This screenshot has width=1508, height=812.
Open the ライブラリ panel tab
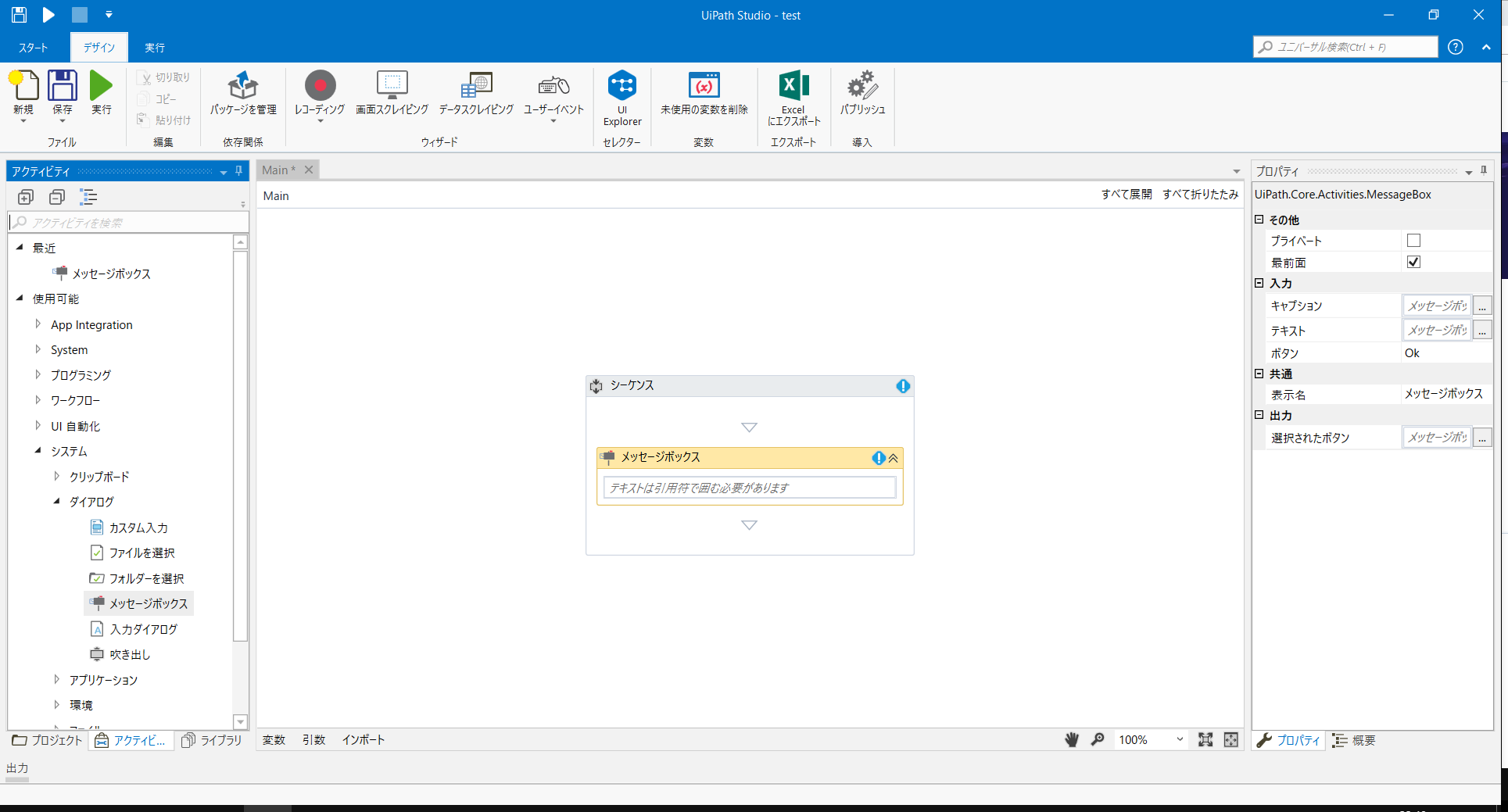[x=212, y=740]
